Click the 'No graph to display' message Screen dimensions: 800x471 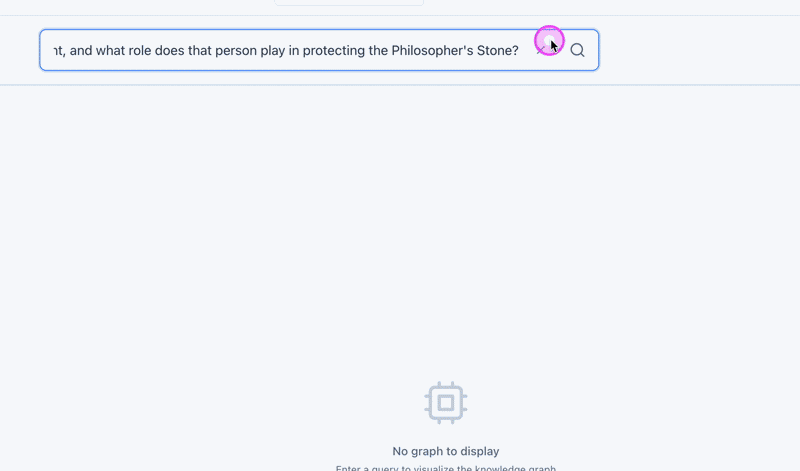[x=445, y=451]
